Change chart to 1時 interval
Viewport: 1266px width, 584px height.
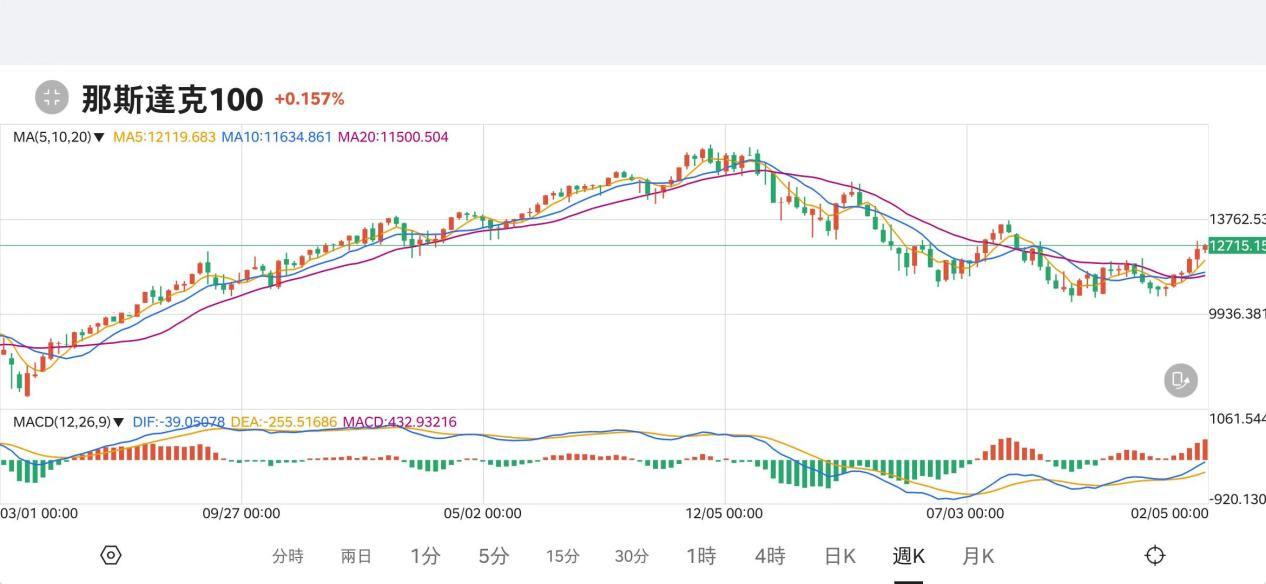click(x=701, y=556)
